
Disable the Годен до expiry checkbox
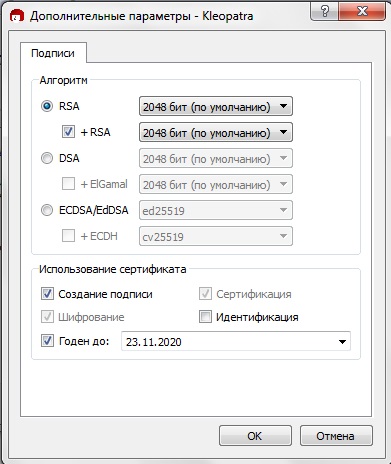tap(47, 341)
